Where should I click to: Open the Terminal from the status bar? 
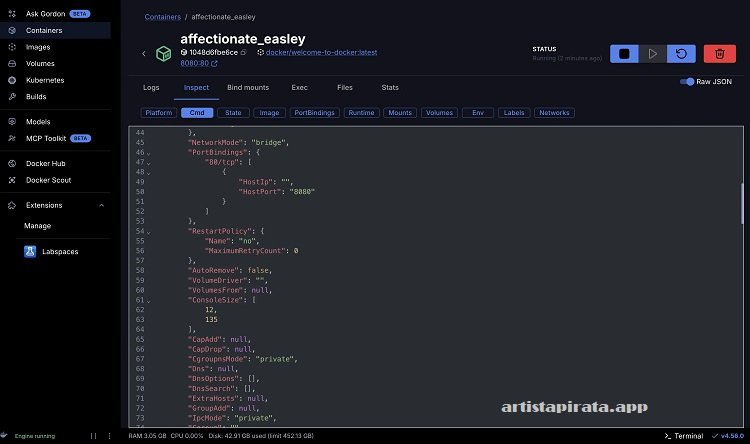click(x=684, y=436)
